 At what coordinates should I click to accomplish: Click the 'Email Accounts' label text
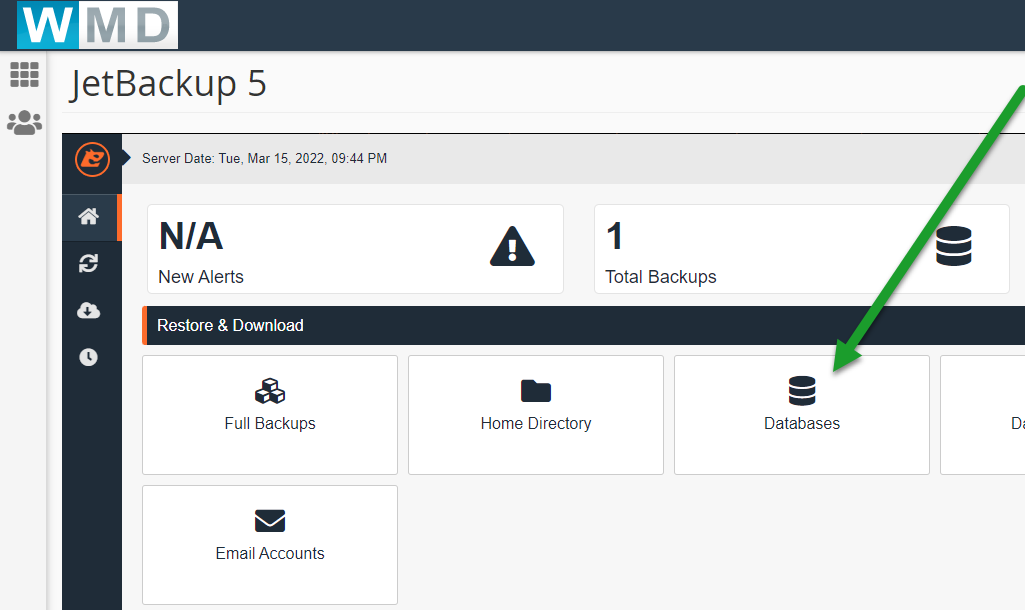point(270,553)
